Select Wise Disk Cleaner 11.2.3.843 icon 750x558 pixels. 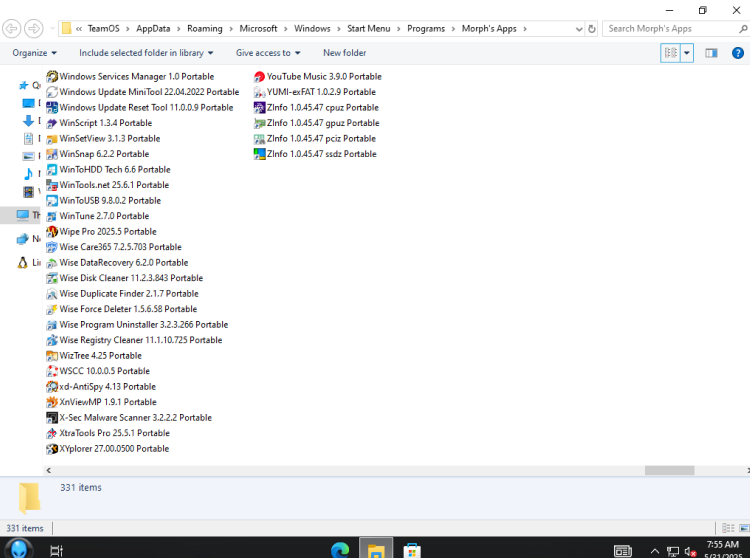(52, 278)
